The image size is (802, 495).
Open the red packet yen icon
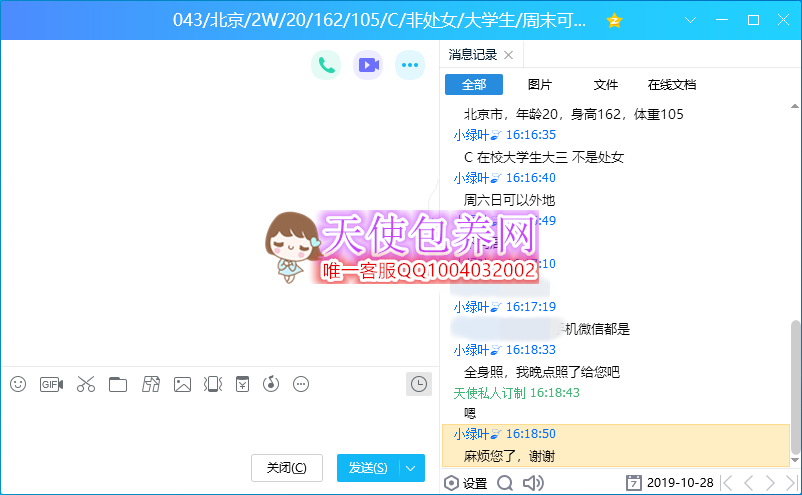click(x=242, y=384)
